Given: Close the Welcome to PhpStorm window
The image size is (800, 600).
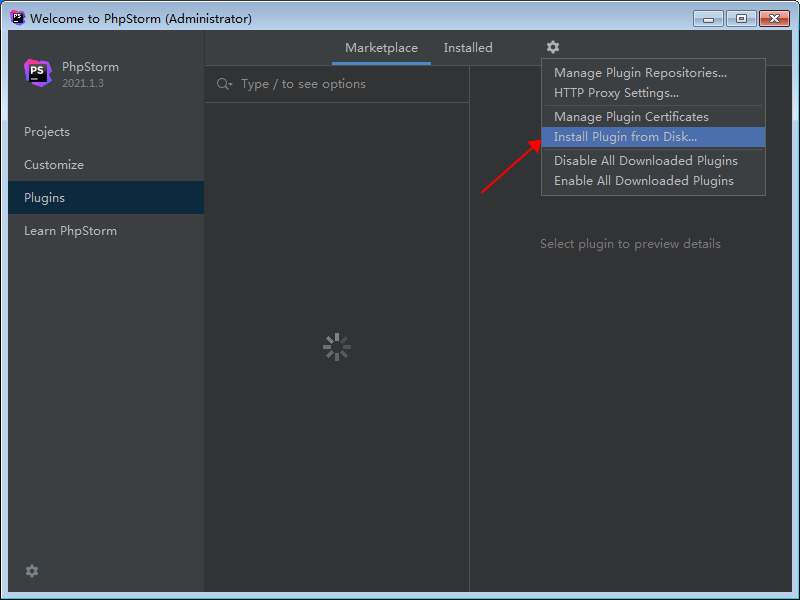Looking at the screenshot, I should 774,19.
